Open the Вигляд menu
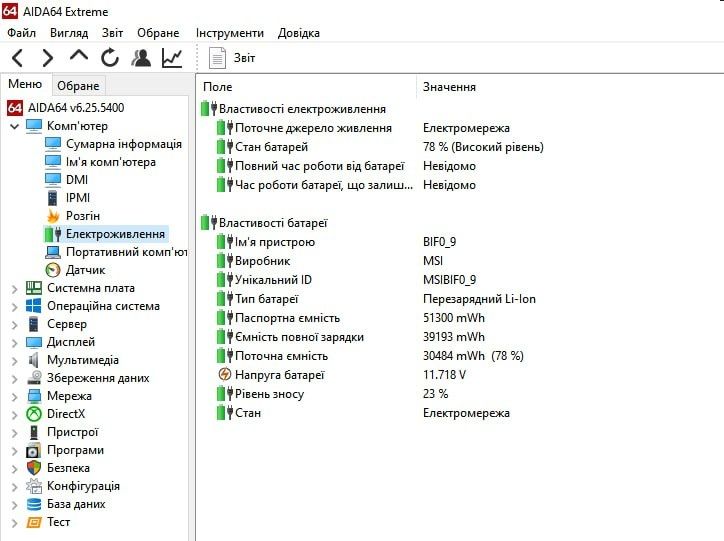Image resolution: width=724 pixels, height=541 pixels. pos(69,33)
